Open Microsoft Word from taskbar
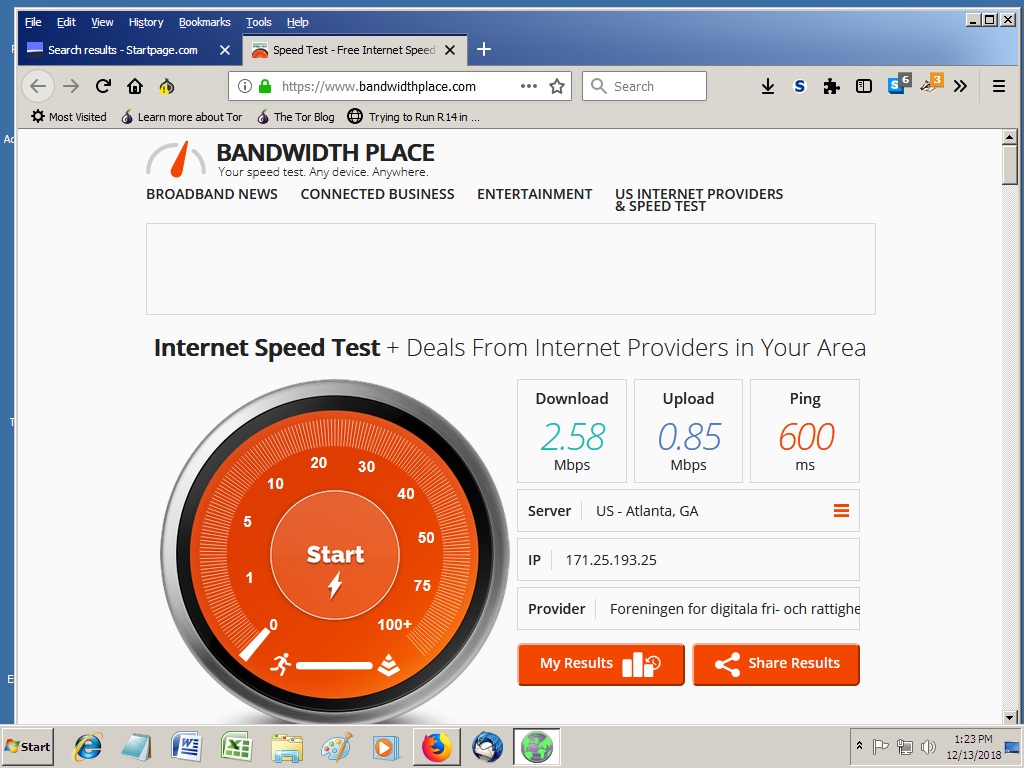This screenshot has width=1024, height=768. click(186, 746)
